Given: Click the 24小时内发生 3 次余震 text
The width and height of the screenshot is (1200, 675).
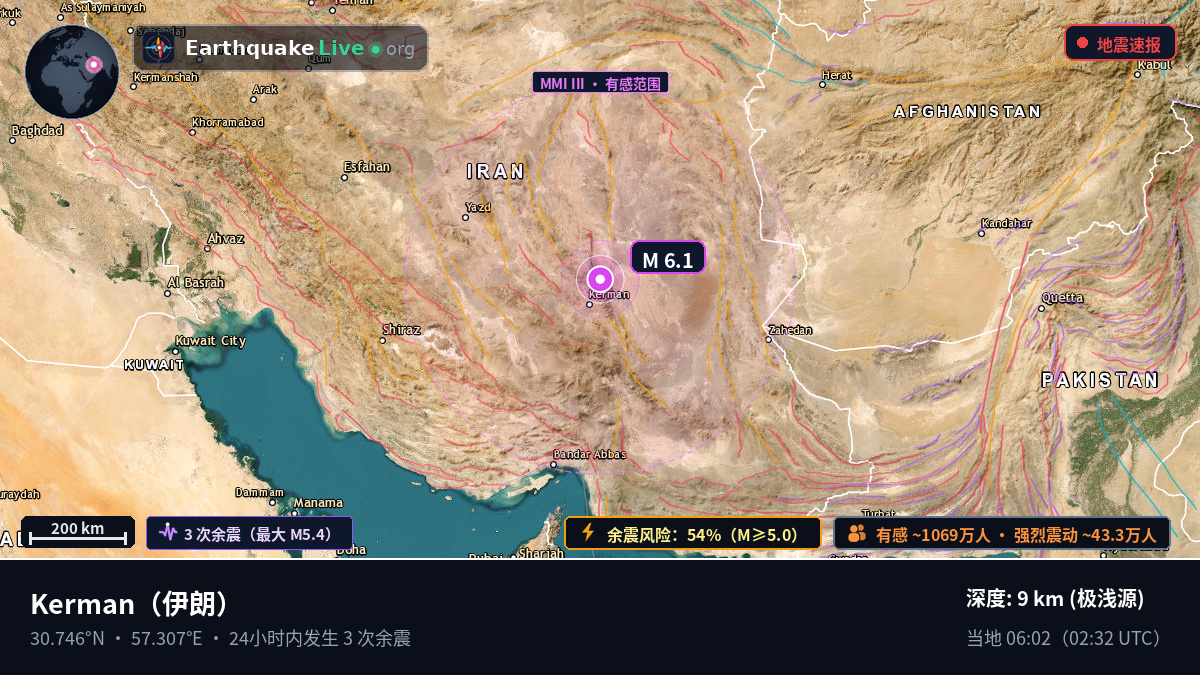Looking at the screenshot, I should (x=320, y=638).
